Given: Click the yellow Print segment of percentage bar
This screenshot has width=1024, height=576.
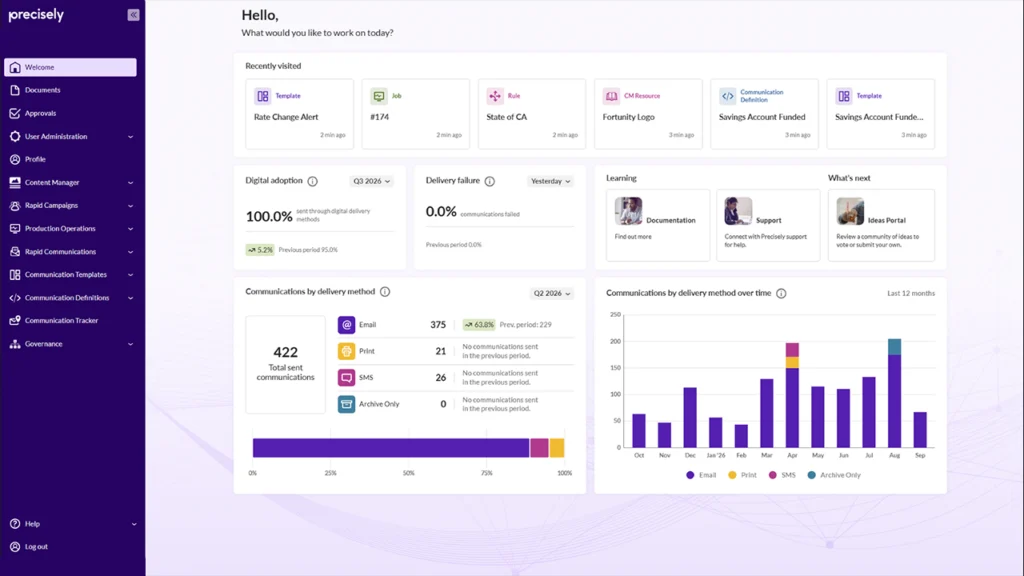Looking at the screenshot, I should coord(556,447).
